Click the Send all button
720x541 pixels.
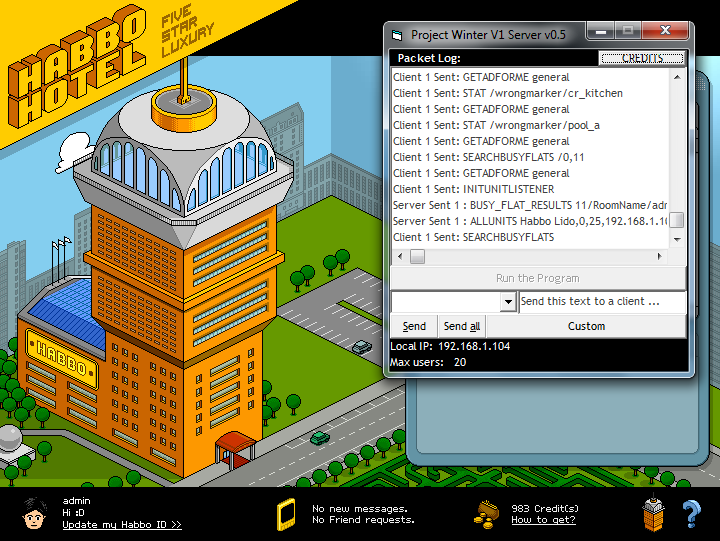[461, 326]
